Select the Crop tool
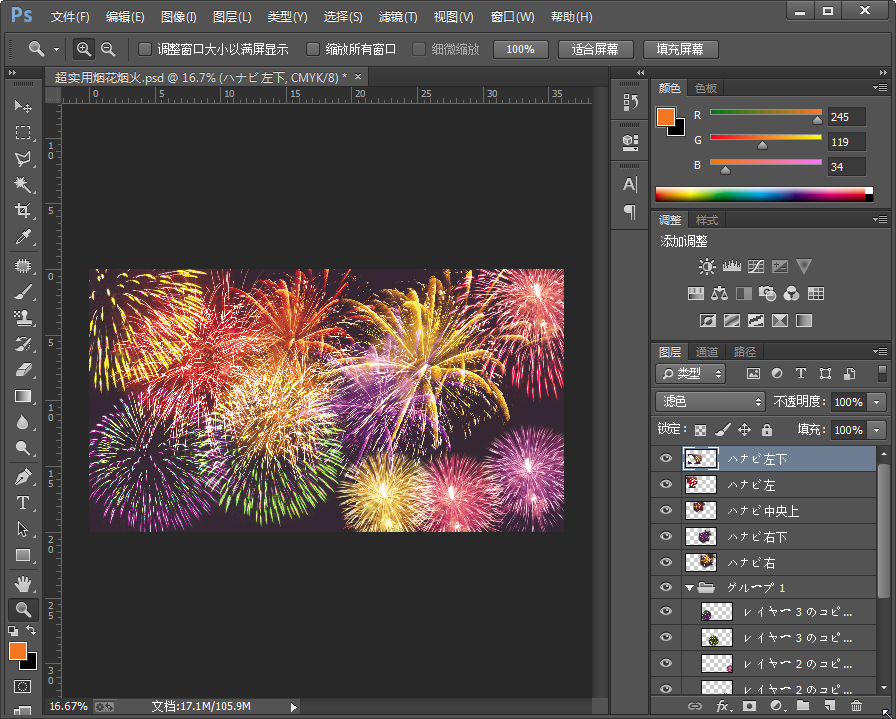 click(x=22, y=211)
